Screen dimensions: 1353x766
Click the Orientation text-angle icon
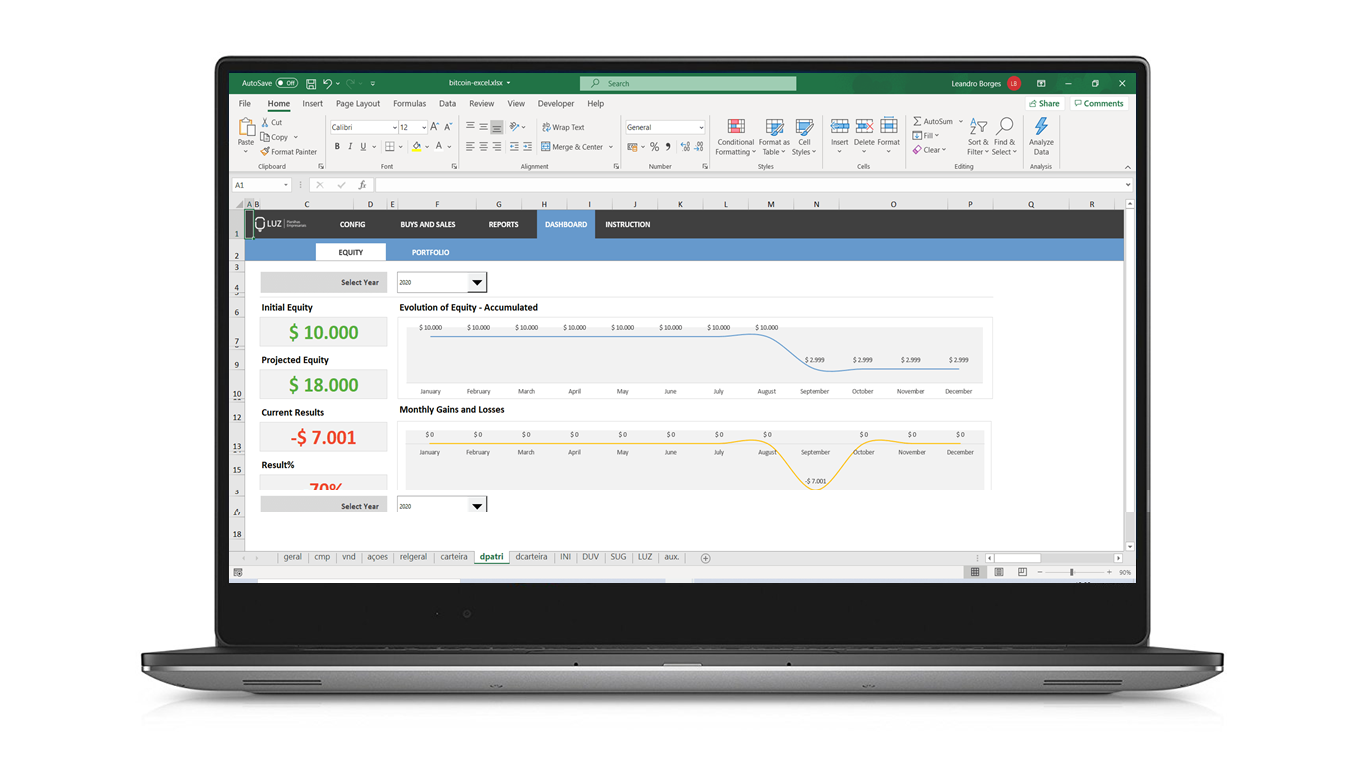point(515,127)
